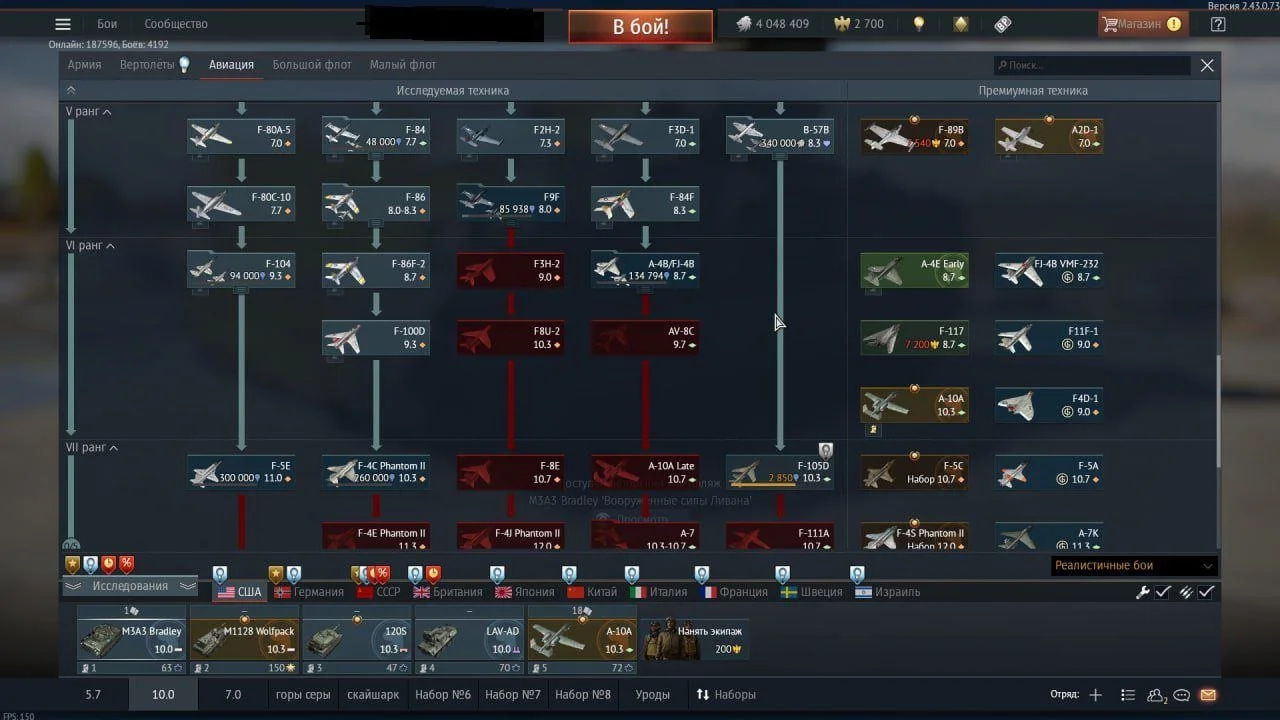Select the F-104 aircraft in tree

pos(241,270)
